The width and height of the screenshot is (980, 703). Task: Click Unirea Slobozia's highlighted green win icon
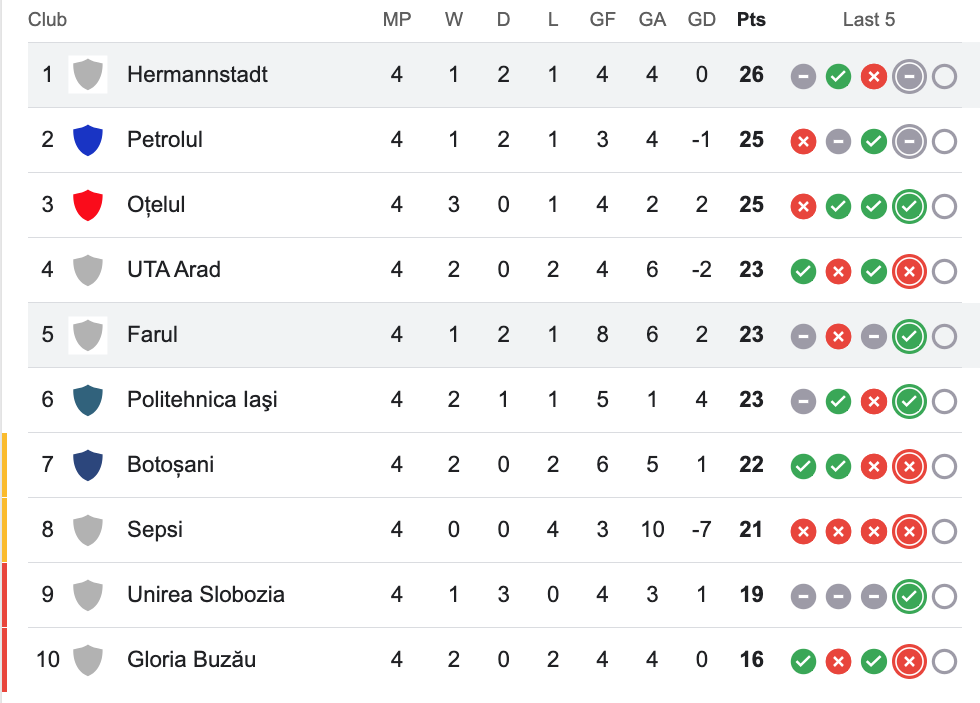coord(909,596)
